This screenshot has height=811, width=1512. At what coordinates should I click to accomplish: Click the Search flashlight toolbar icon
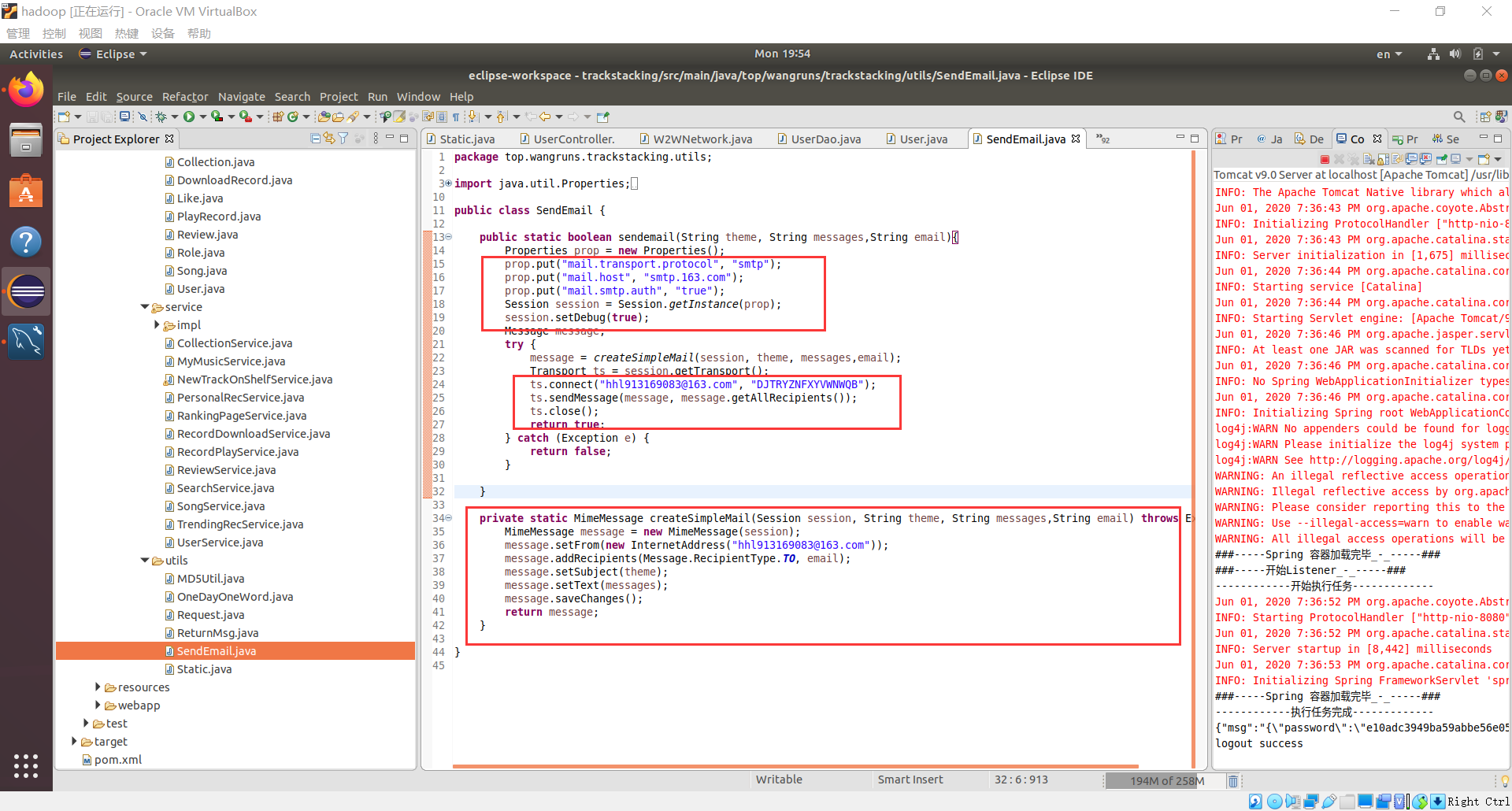pyautogui.click(x=353, y=117)
